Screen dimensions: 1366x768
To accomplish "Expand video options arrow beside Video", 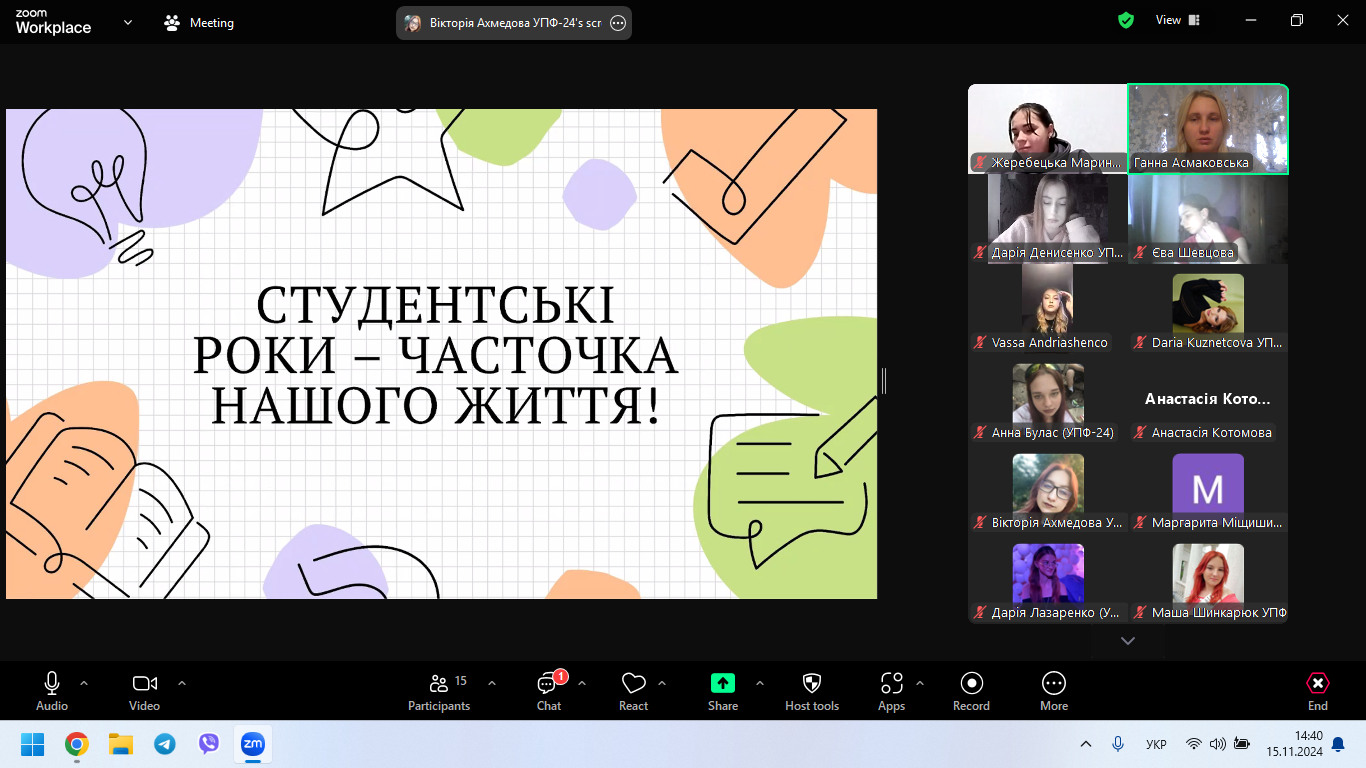I will (182, 683).
